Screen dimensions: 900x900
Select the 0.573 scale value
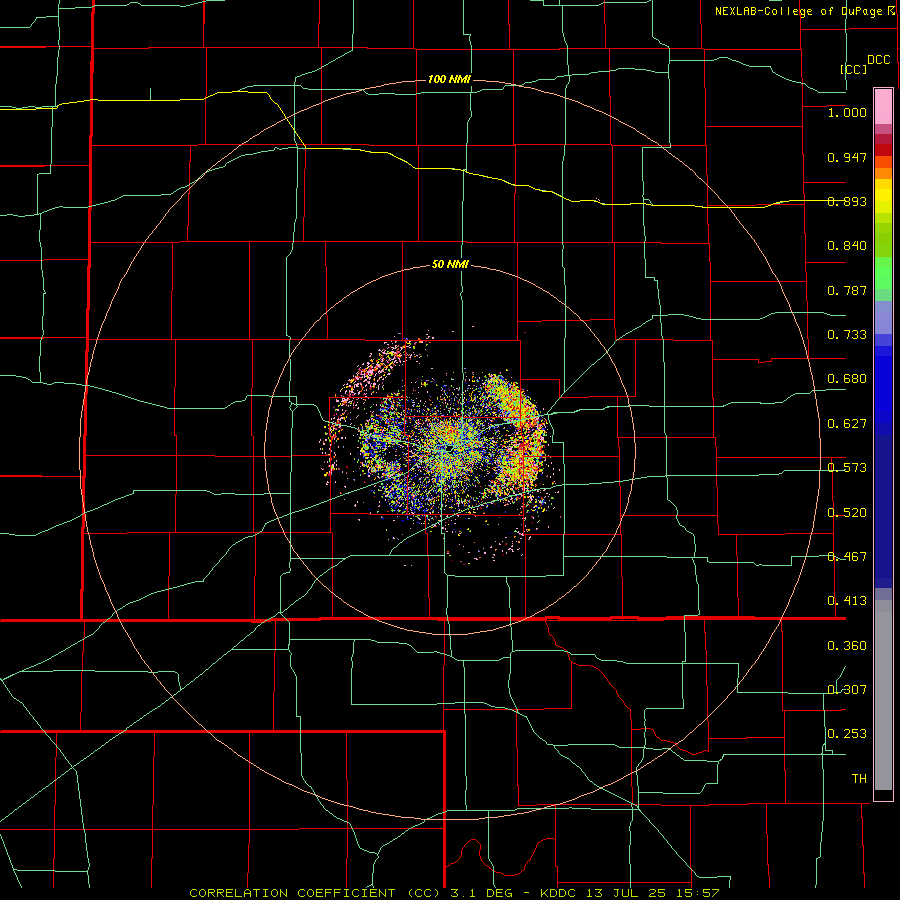[847, 468]
